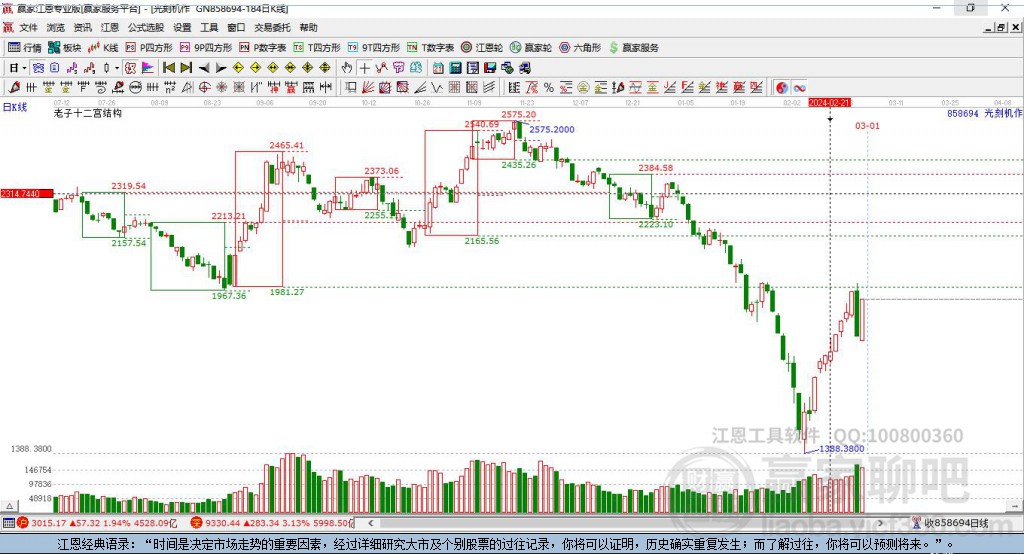This screenshot has height=554, width=1024.
Task: Click the blue butterfly pattern icon
Action: pyautogui.click(x=38, y=68)
